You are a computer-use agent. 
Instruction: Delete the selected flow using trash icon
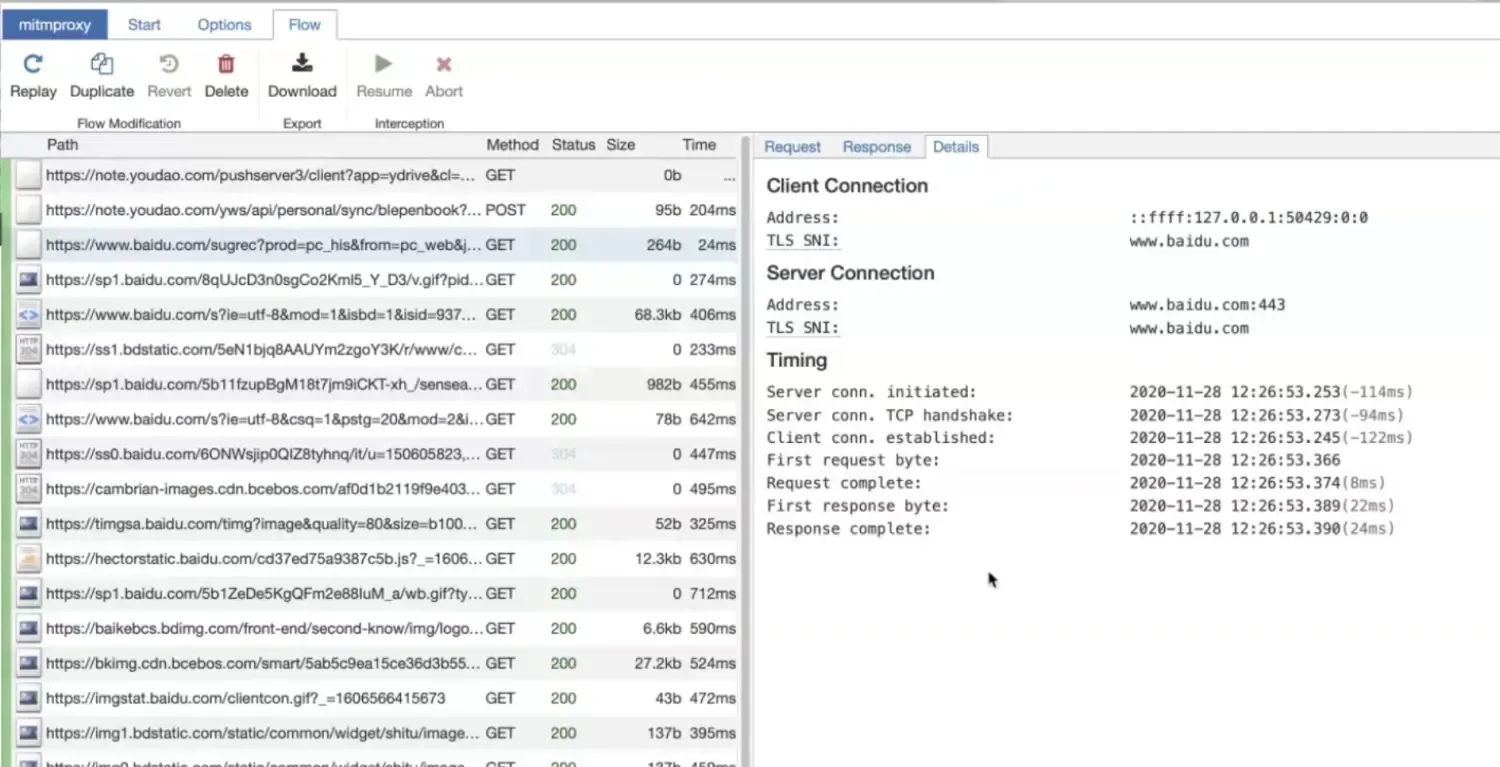(226, 65)
